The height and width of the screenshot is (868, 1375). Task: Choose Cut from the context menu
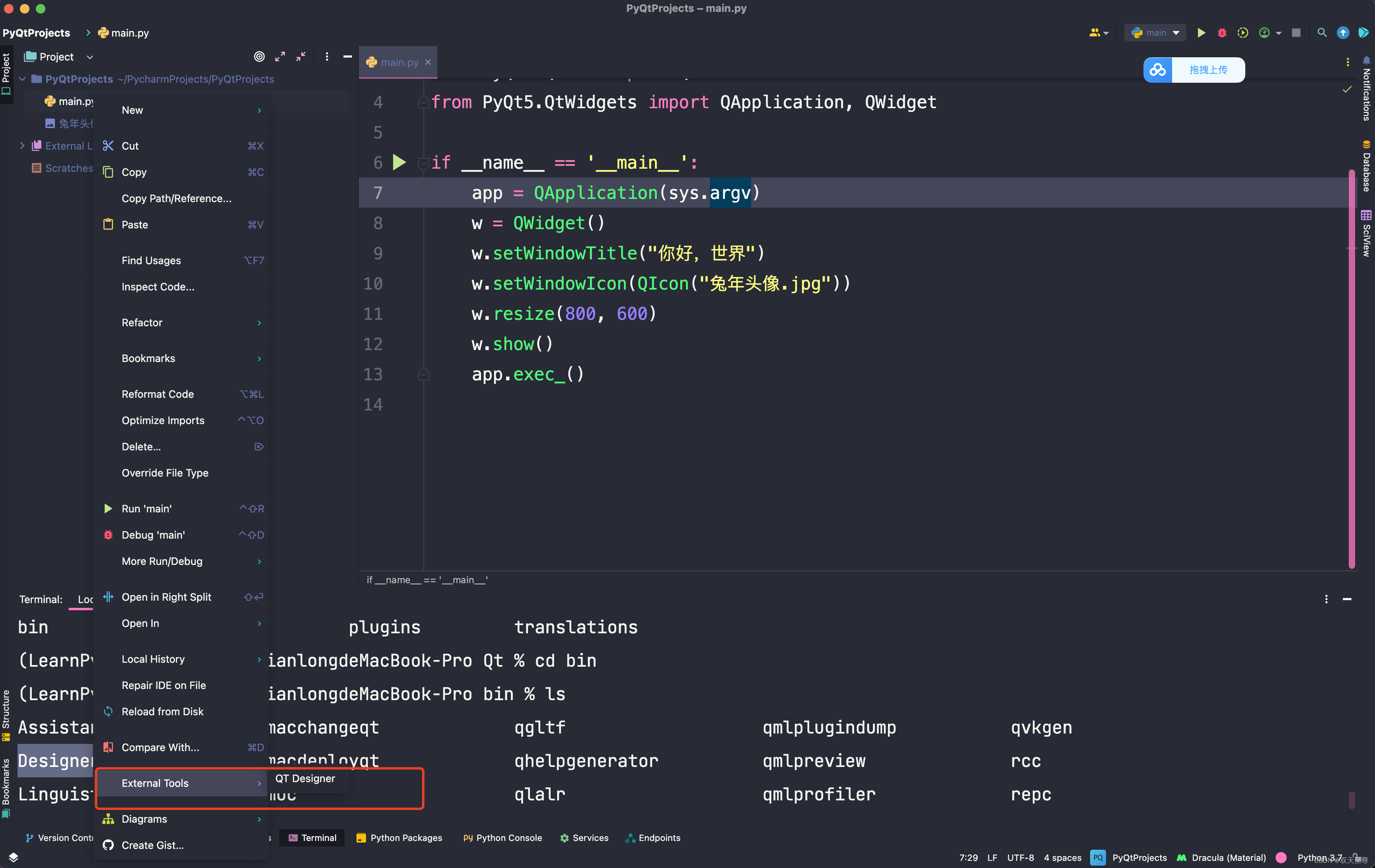181,146
